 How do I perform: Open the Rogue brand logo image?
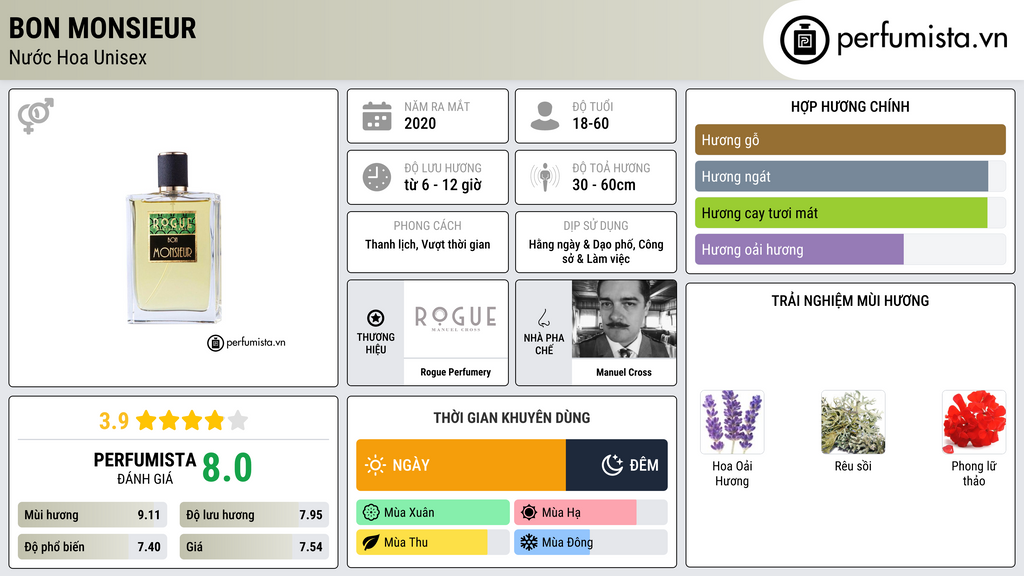click(455, 319)
